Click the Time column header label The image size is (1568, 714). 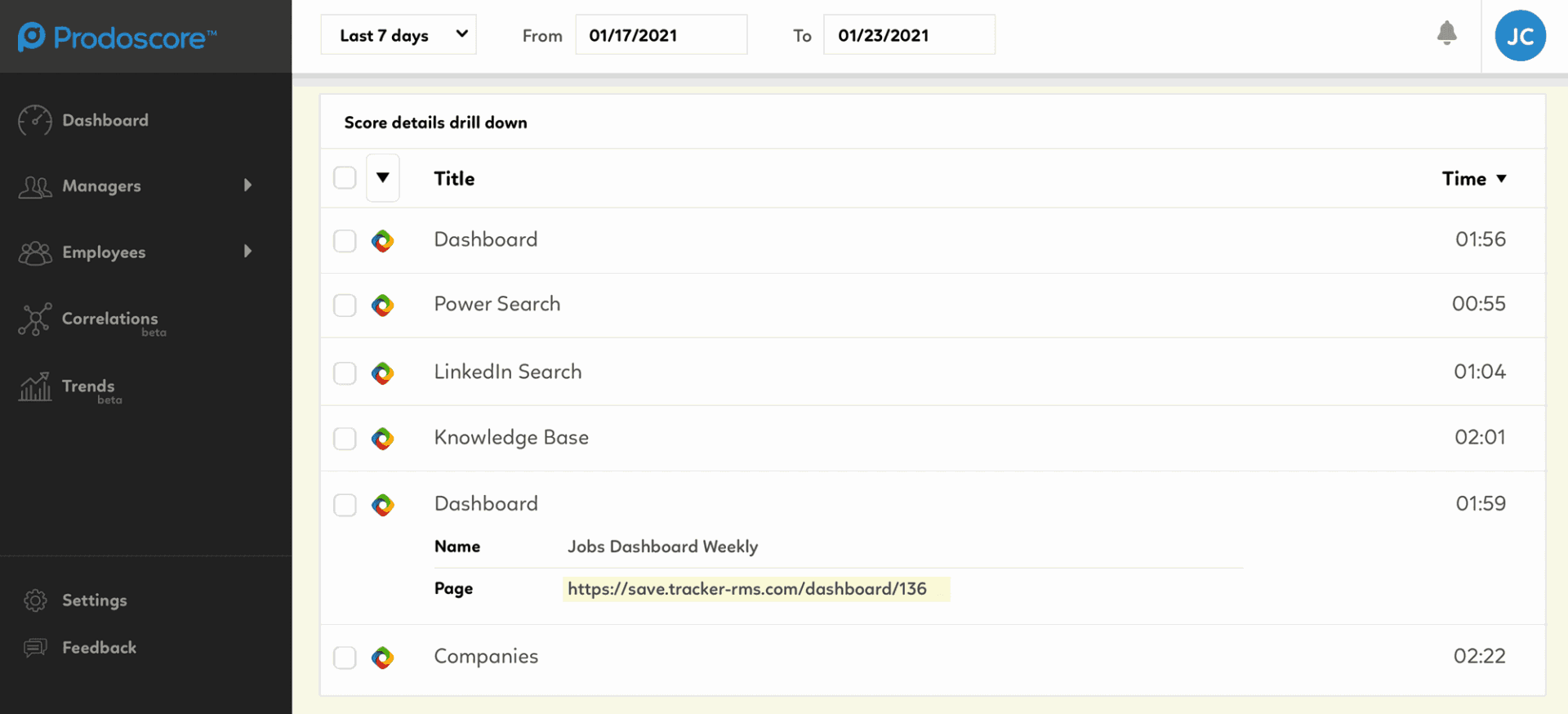click(1463, 179)
